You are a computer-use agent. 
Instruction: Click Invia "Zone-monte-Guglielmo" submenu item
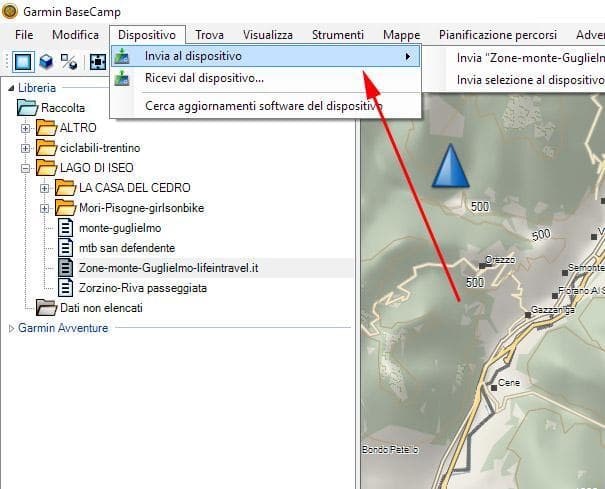(x=530, y=58)
